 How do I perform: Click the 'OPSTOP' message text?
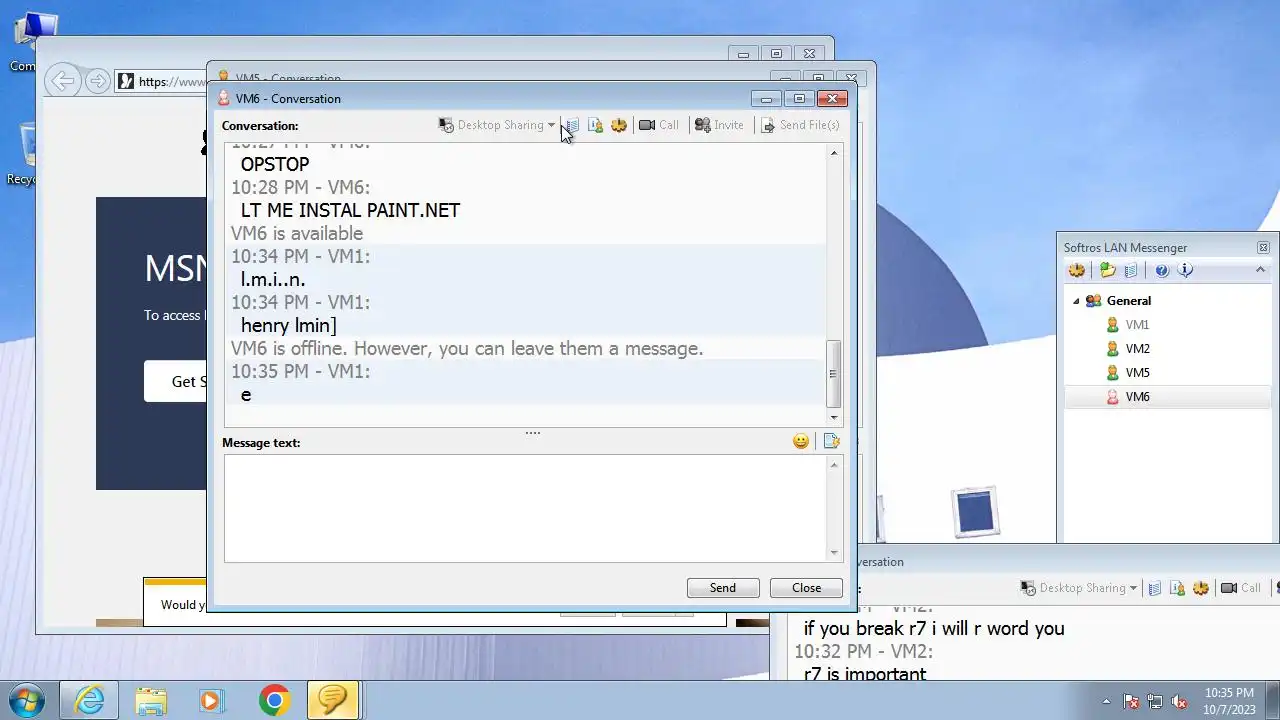point(275,164)
